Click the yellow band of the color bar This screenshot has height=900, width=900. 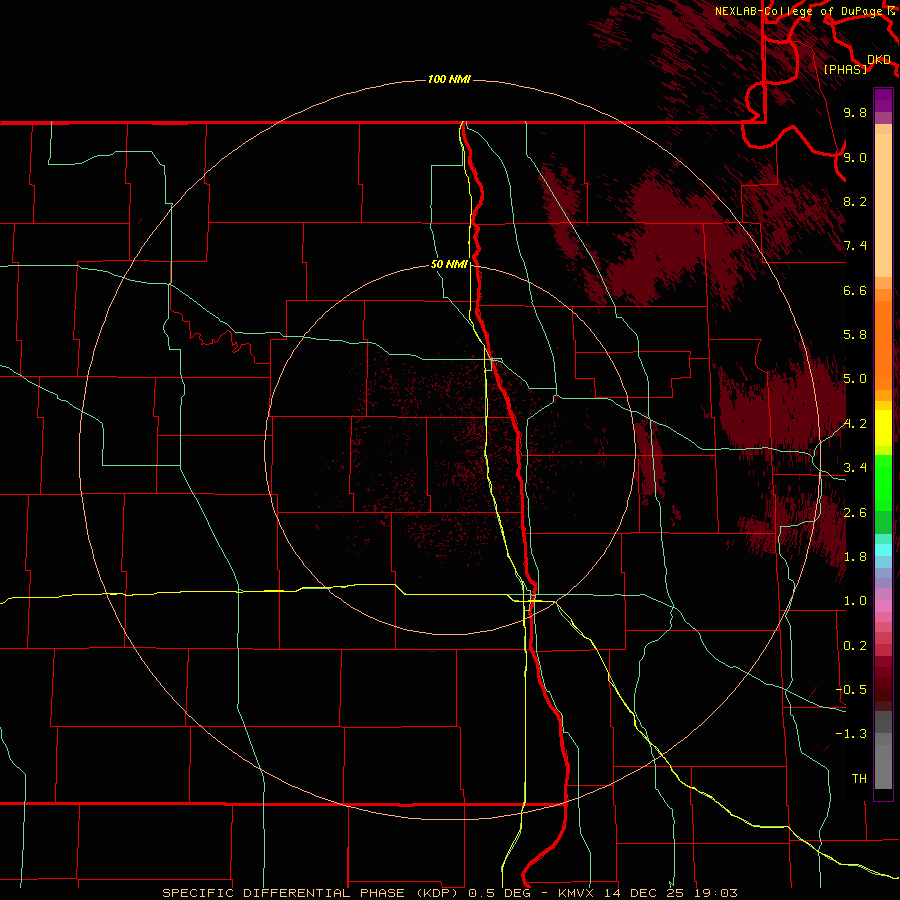coord(883,428)
